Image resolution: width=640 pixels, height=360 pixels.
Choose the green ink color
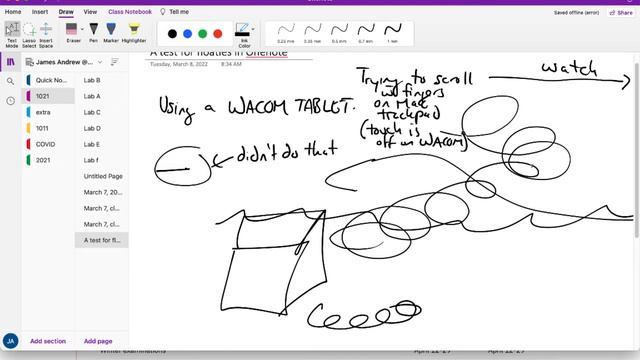pos(202,34)
